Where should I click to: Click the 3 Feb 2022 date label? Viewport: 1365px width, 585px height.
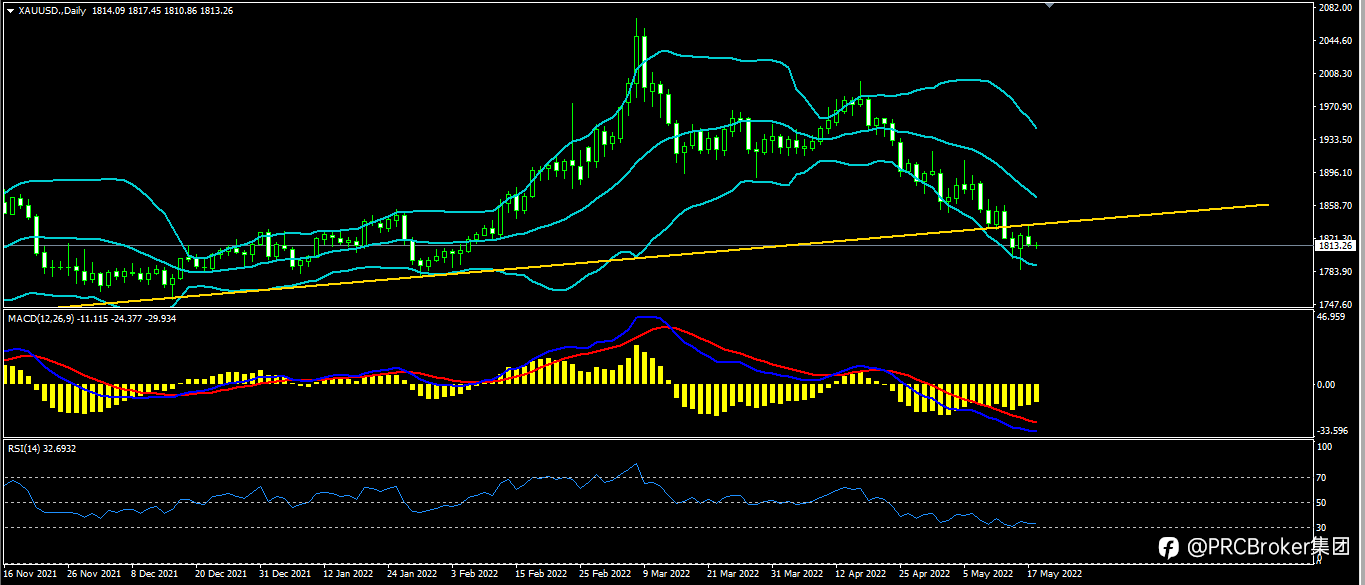(x=474, y=575)
